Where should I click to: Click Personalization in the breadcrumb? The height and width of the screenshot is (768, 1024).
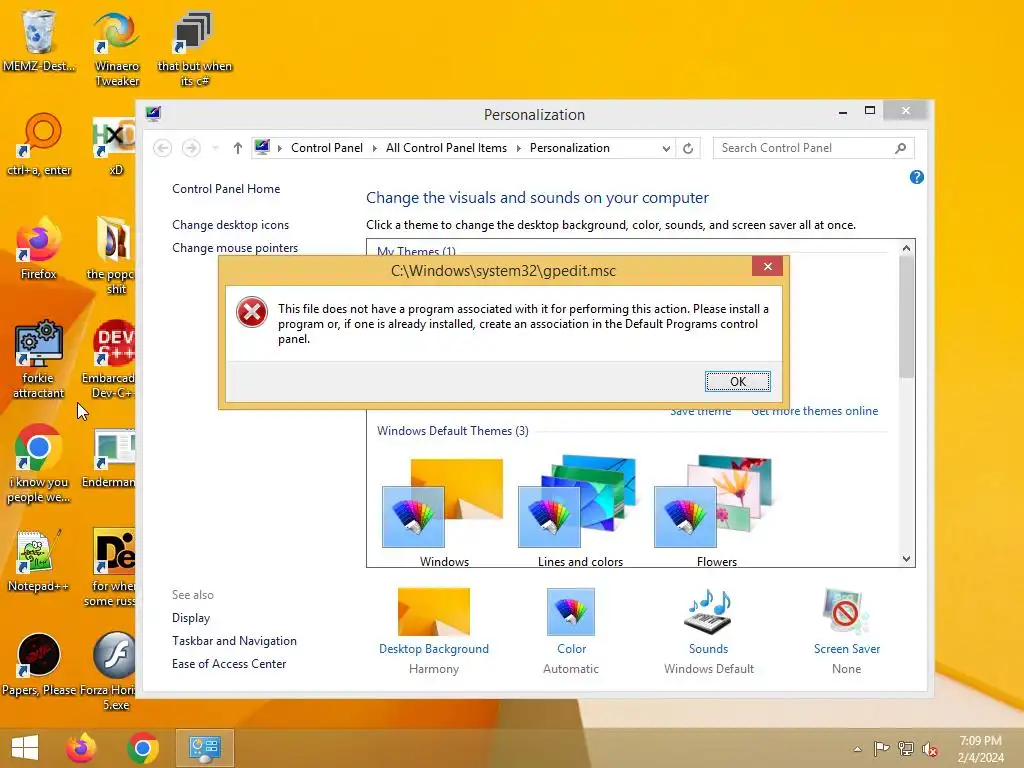(x=569, y=148)
